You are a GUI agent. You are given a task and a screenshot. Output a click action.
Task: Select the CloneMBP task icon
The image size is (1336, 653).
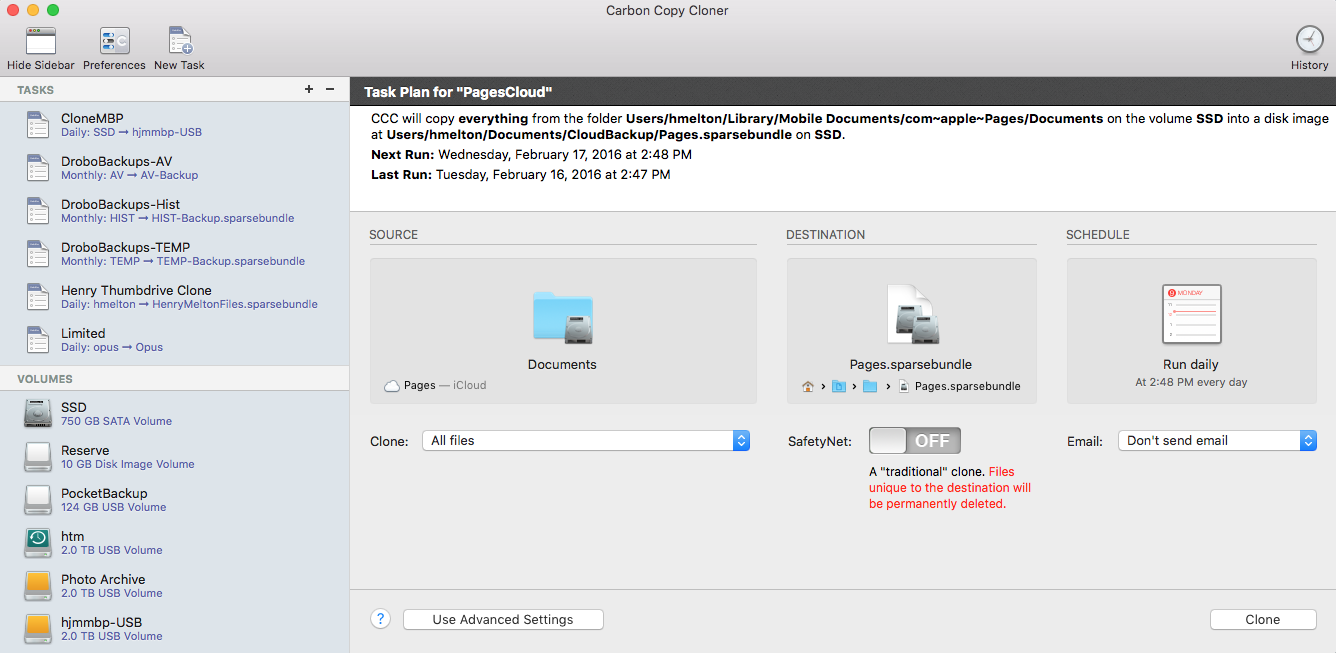pos(38,125)
